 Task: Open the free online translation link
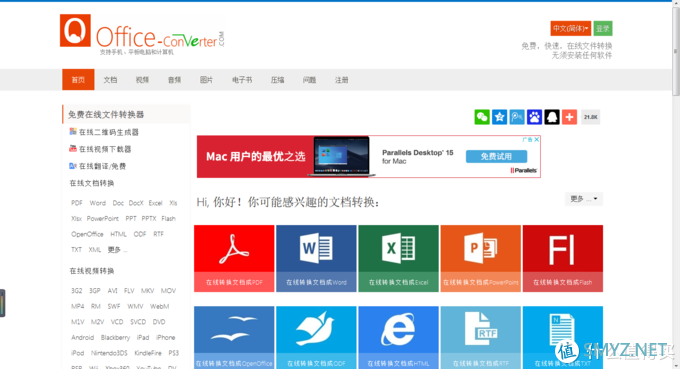[98, 166]
